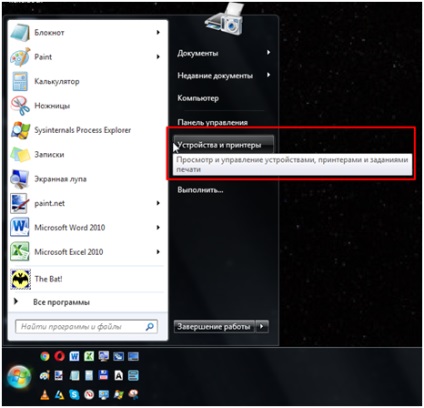Viewport: 424px width, 408px height.
Task: Focus the Найти программы и файлы search box
Action: tap(86, 327)
